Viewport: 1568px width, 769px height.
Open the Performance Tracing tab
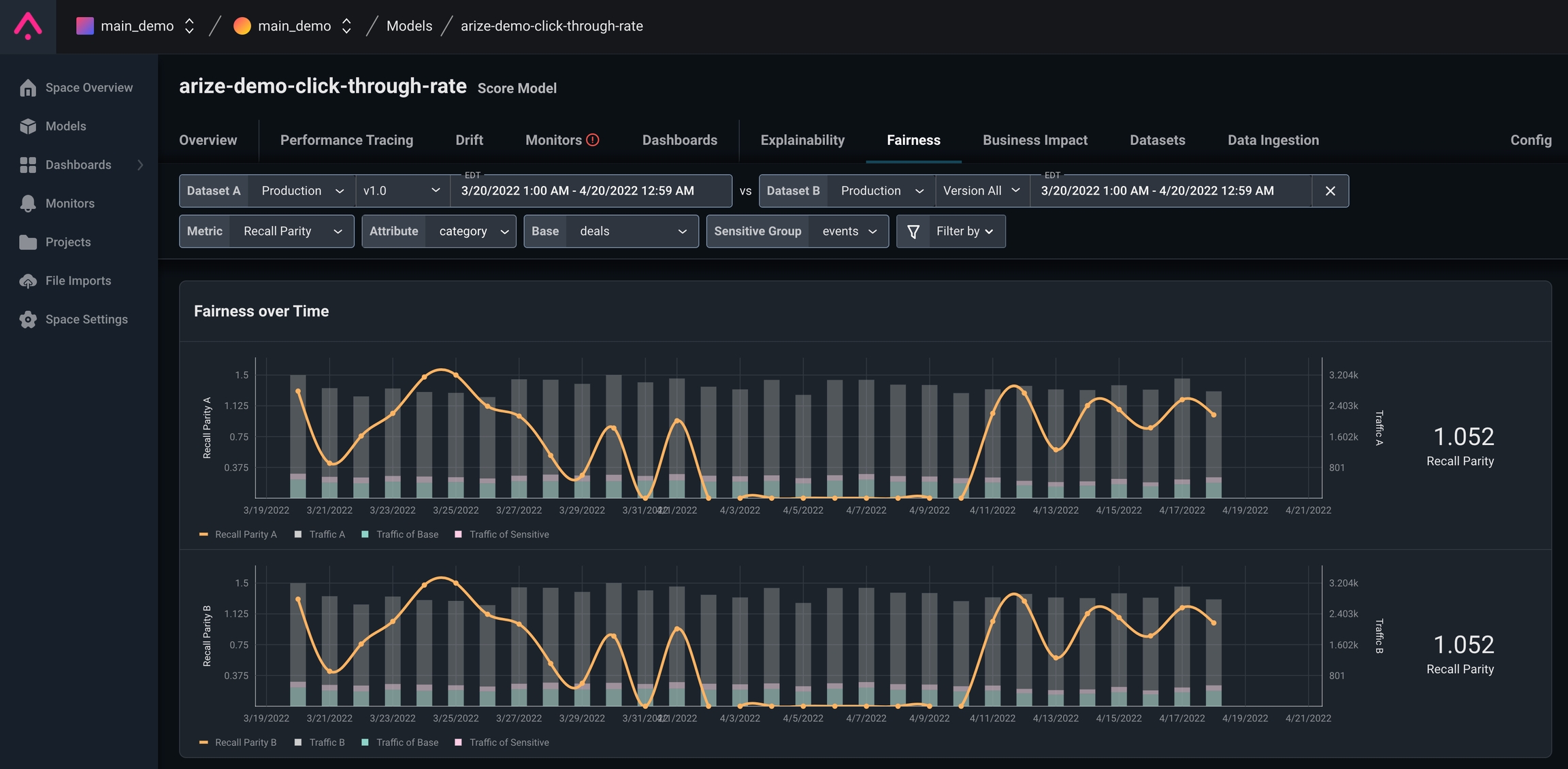(346, 140)
